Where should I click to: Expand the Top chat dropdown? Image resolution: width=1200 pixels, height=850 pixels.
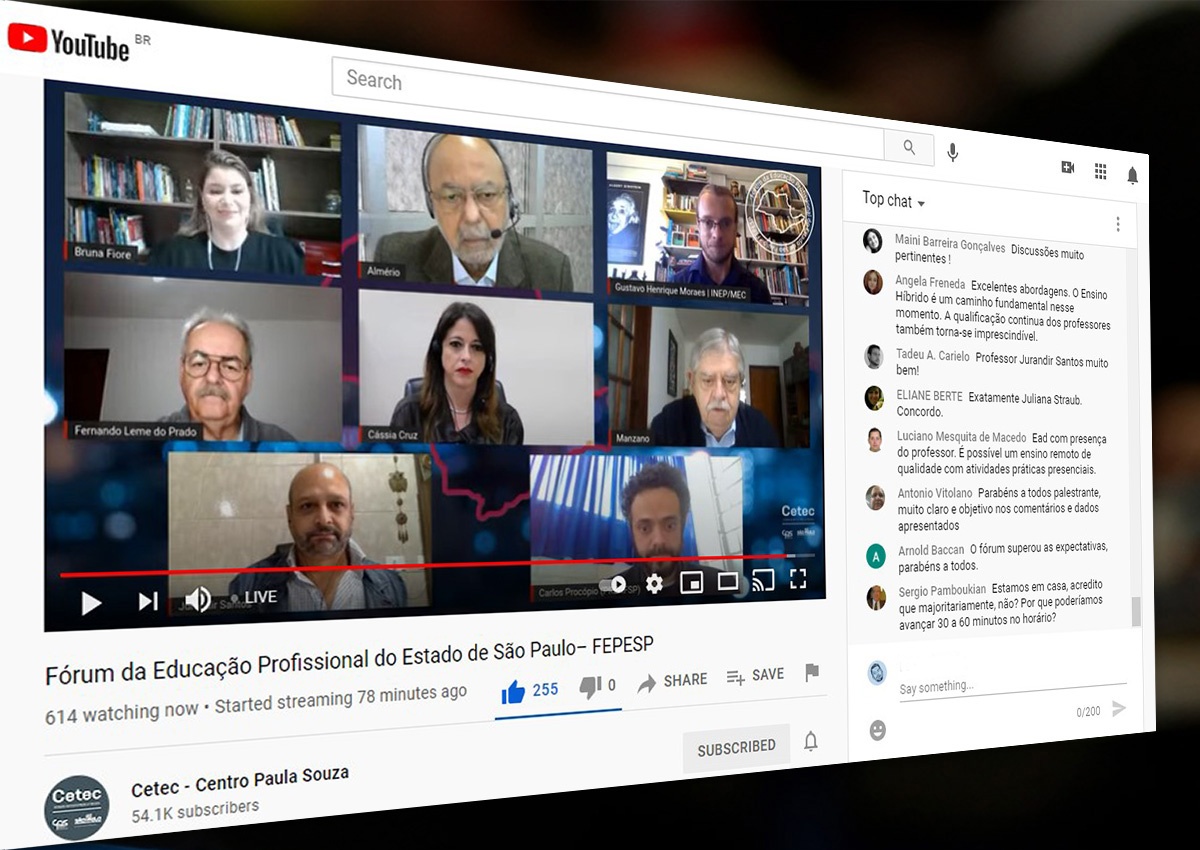pos(893,201)
